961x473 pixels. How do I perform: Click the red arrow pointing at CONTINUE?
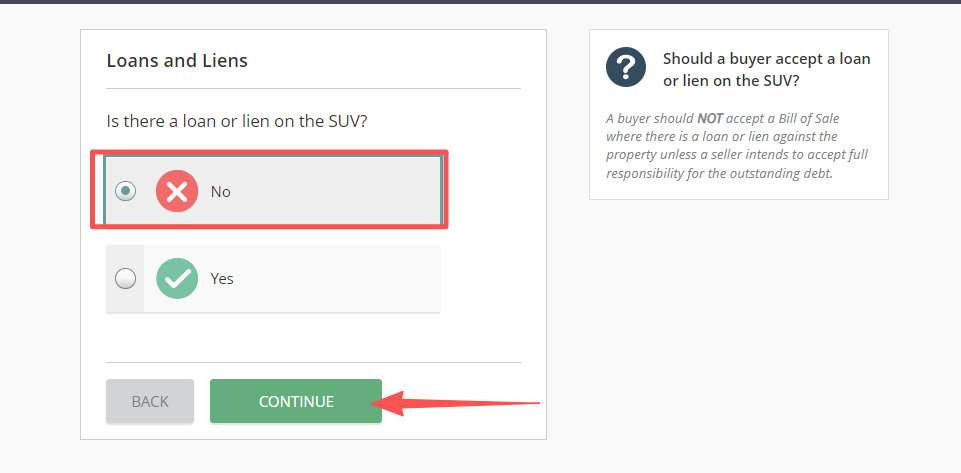460,405
